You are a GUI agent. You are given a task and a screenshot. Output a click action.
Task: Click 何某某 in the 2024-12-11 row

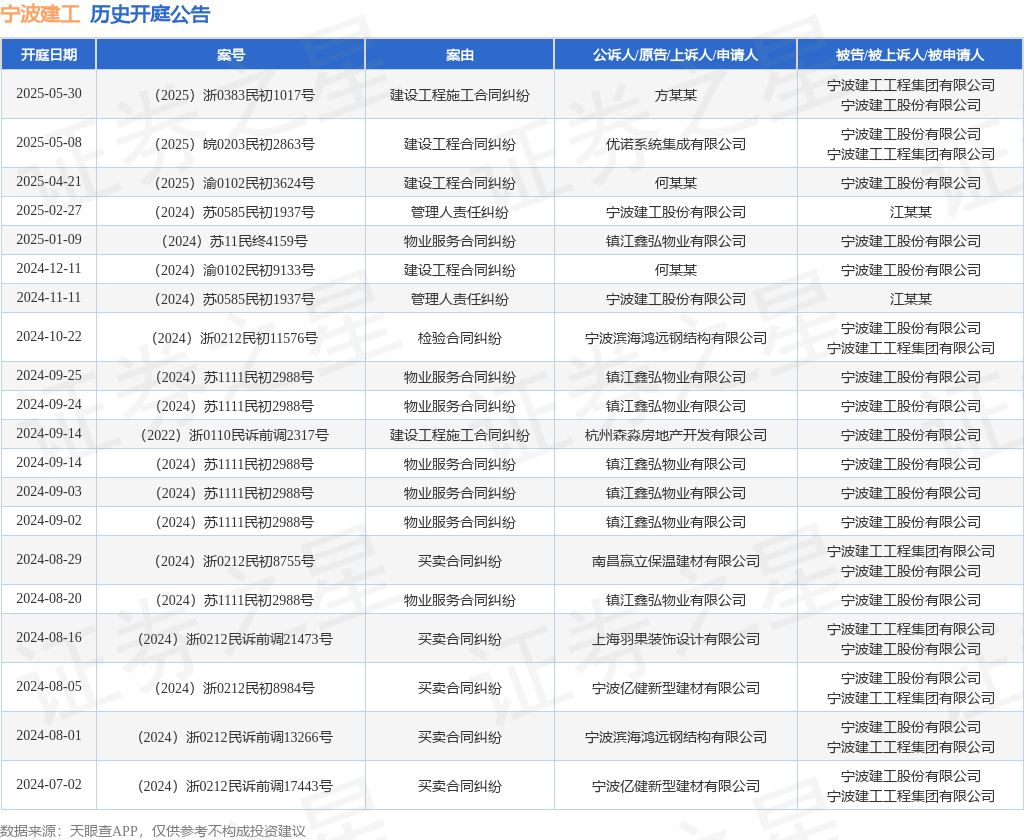click(675, 270)
